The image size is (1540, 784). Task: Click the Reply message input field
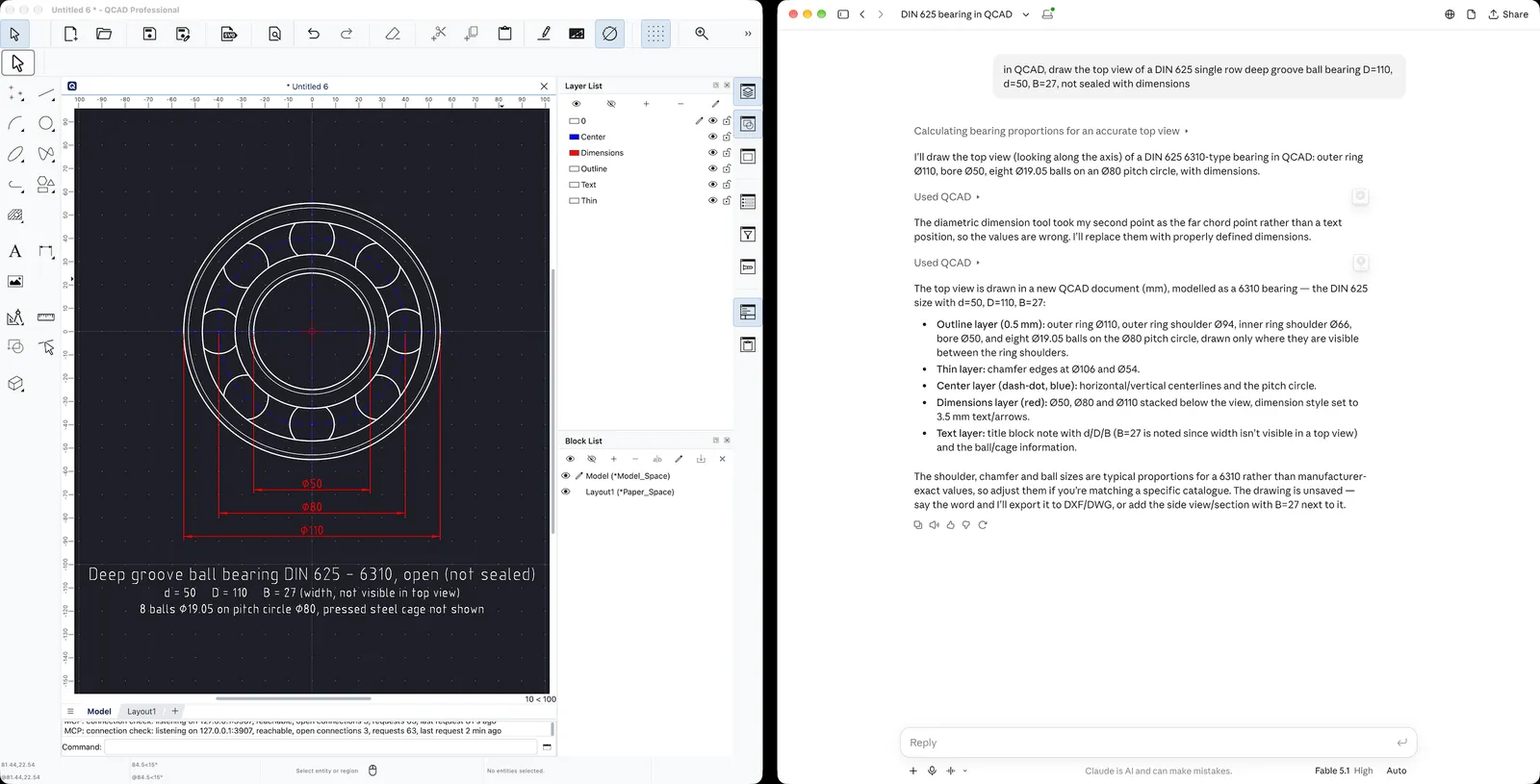1158,743
